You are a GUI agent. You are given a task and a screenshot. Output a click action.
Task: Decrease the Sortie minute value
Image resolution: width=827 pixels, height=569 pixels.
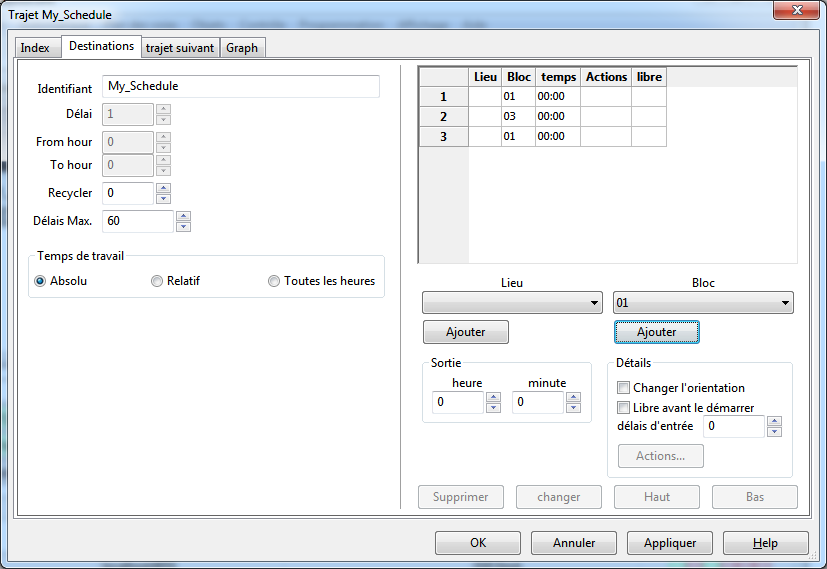click(x=573, y=408)
